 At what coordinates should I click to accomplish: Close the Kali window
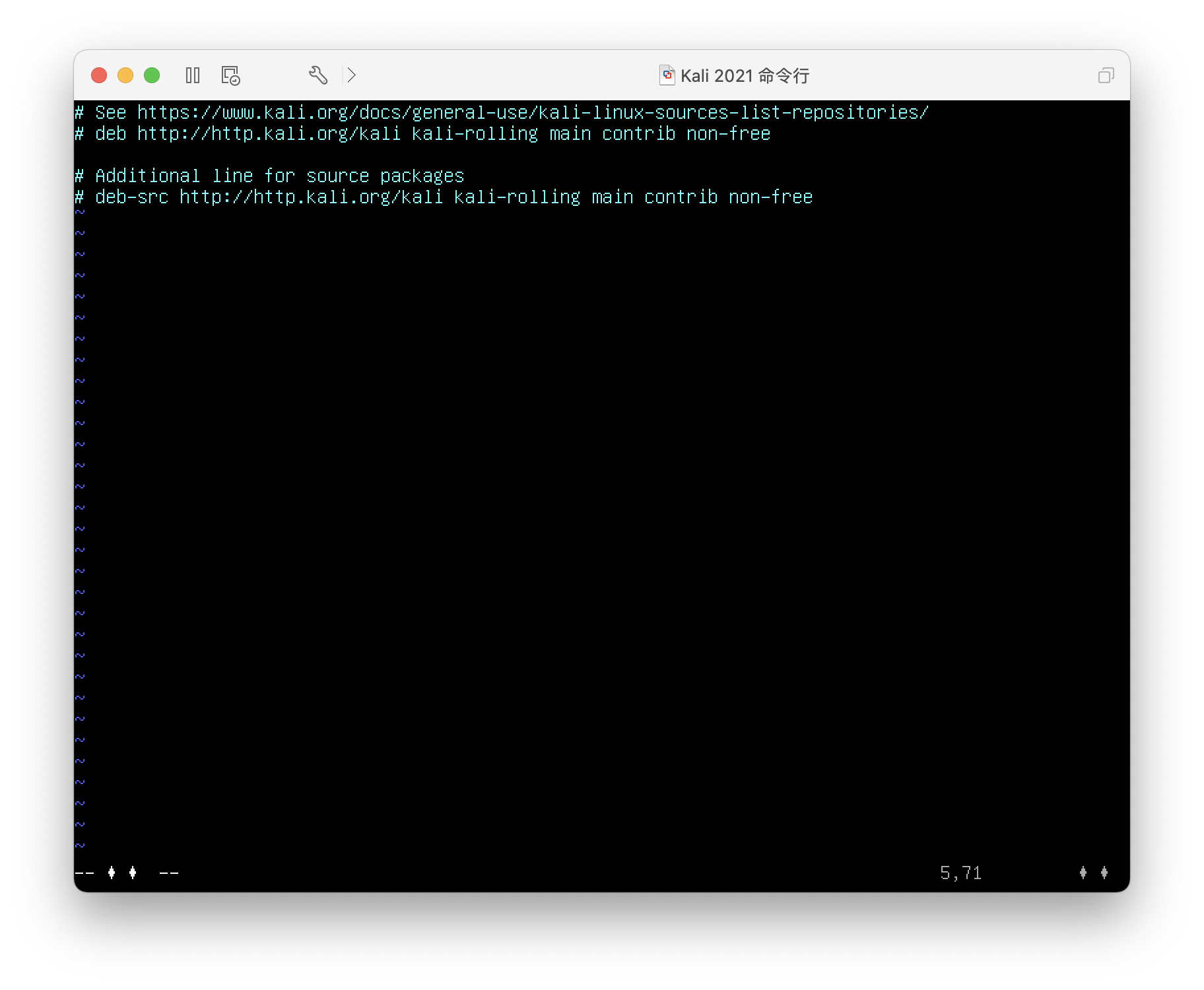(x=99, y=75)
